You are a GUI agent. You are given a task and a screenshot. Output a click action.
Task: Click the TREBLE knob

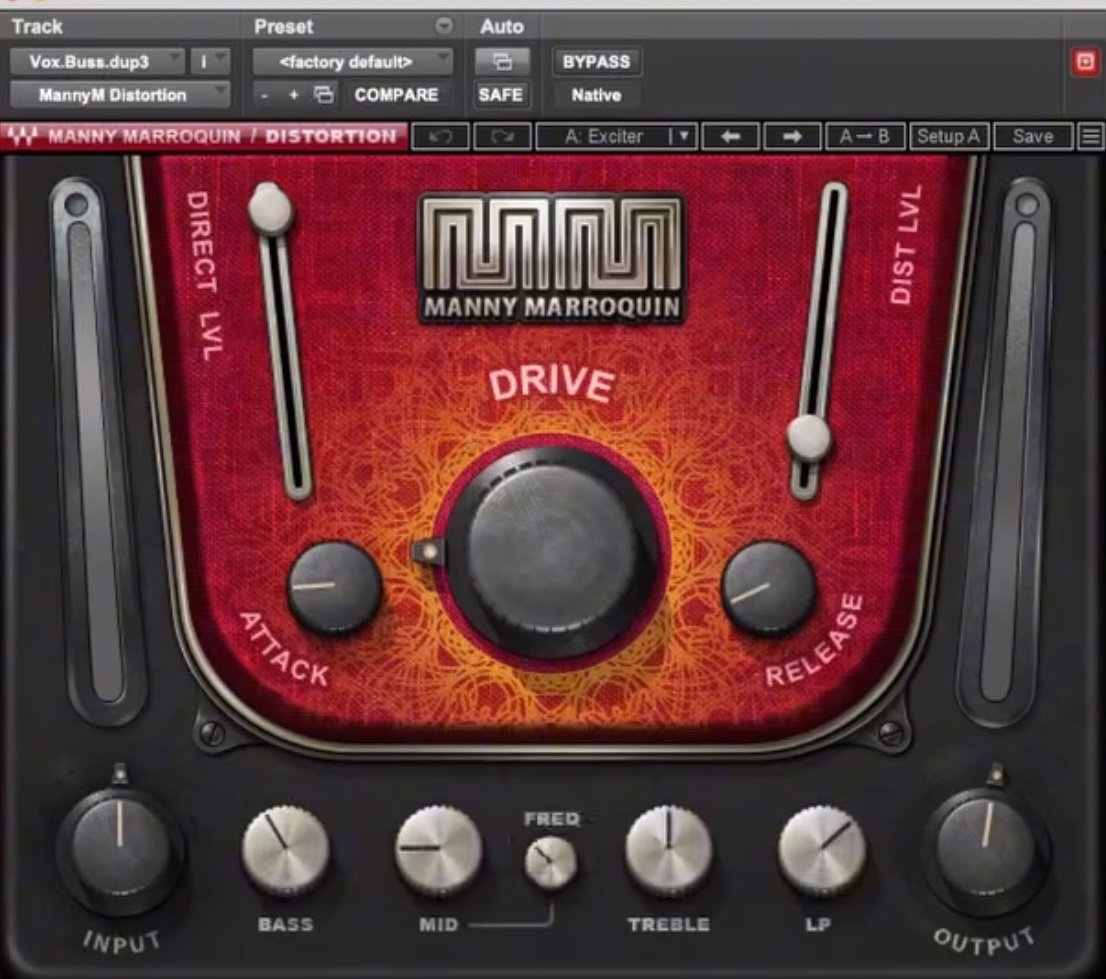click(668, 850)
